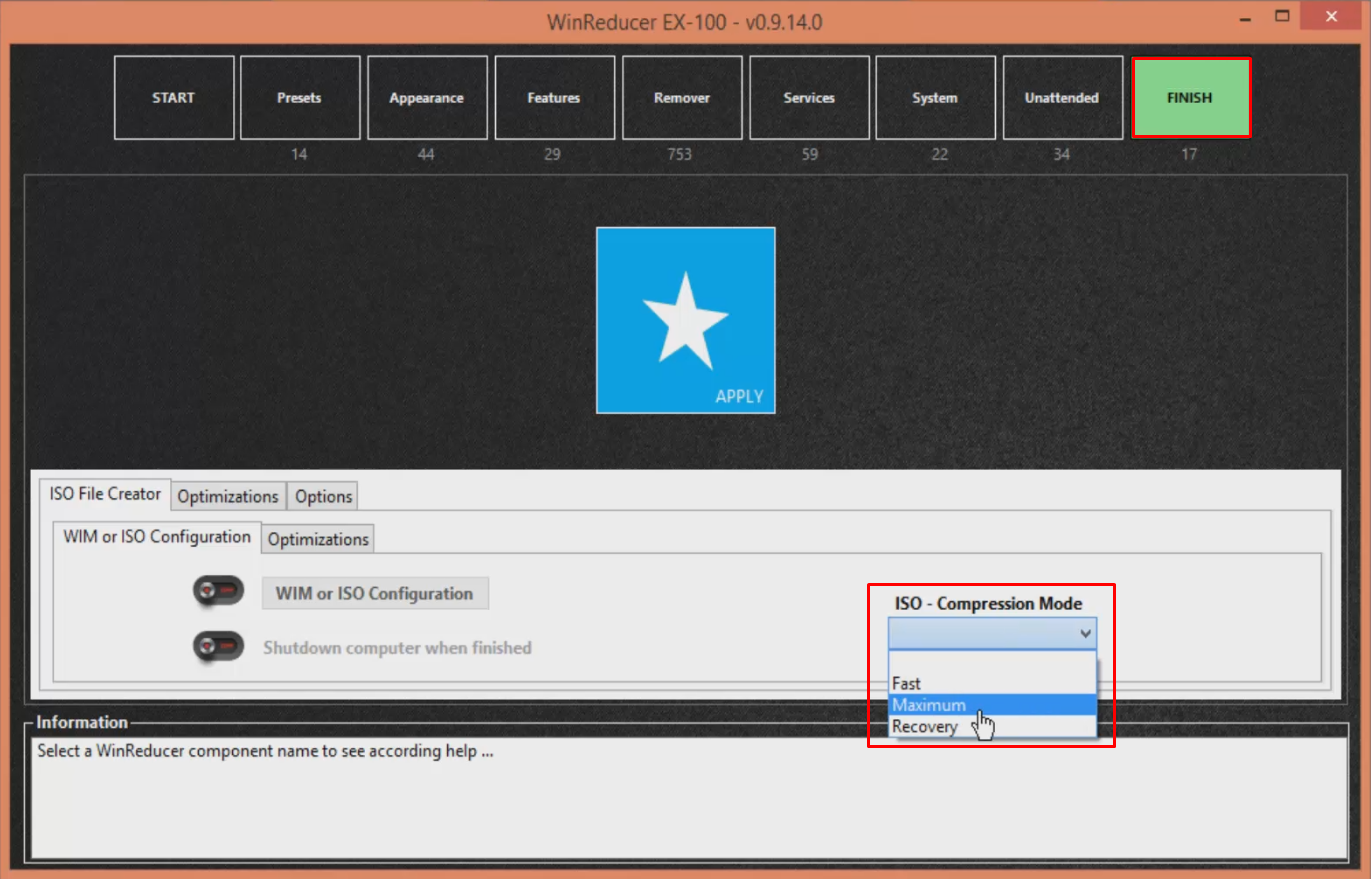Click the Information help text area
This screenshot has height=879, width=1371.
(x=689, y=796)
